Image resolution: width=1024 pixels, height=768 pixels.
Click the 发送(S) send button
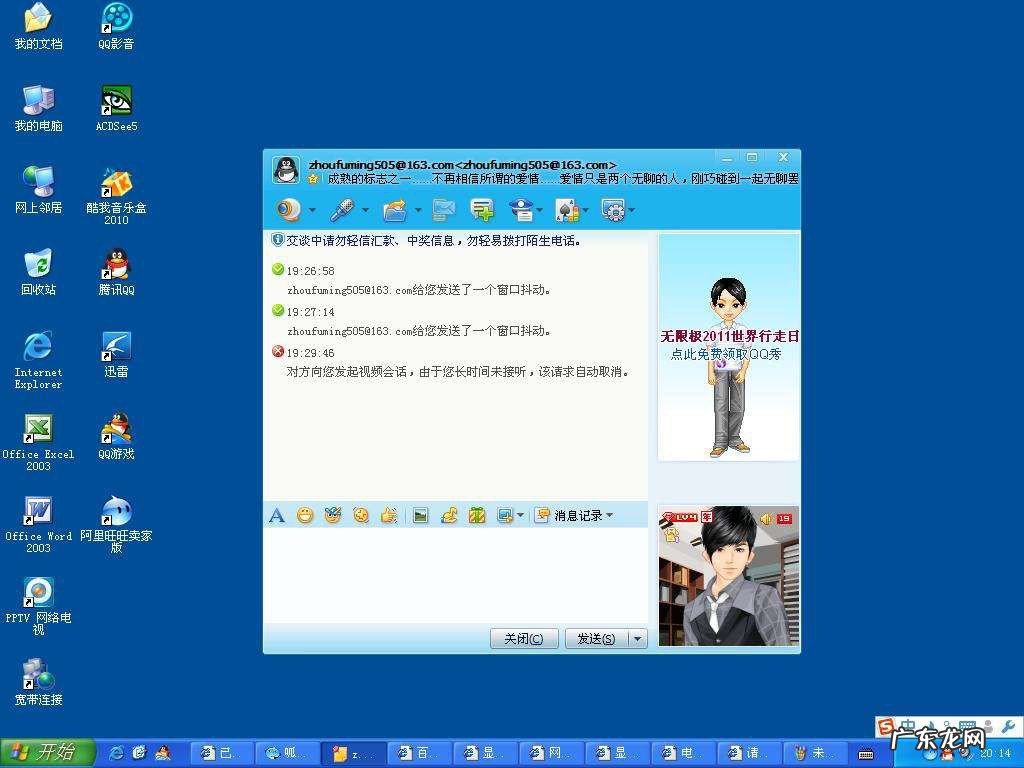click(x=597, y=638)
